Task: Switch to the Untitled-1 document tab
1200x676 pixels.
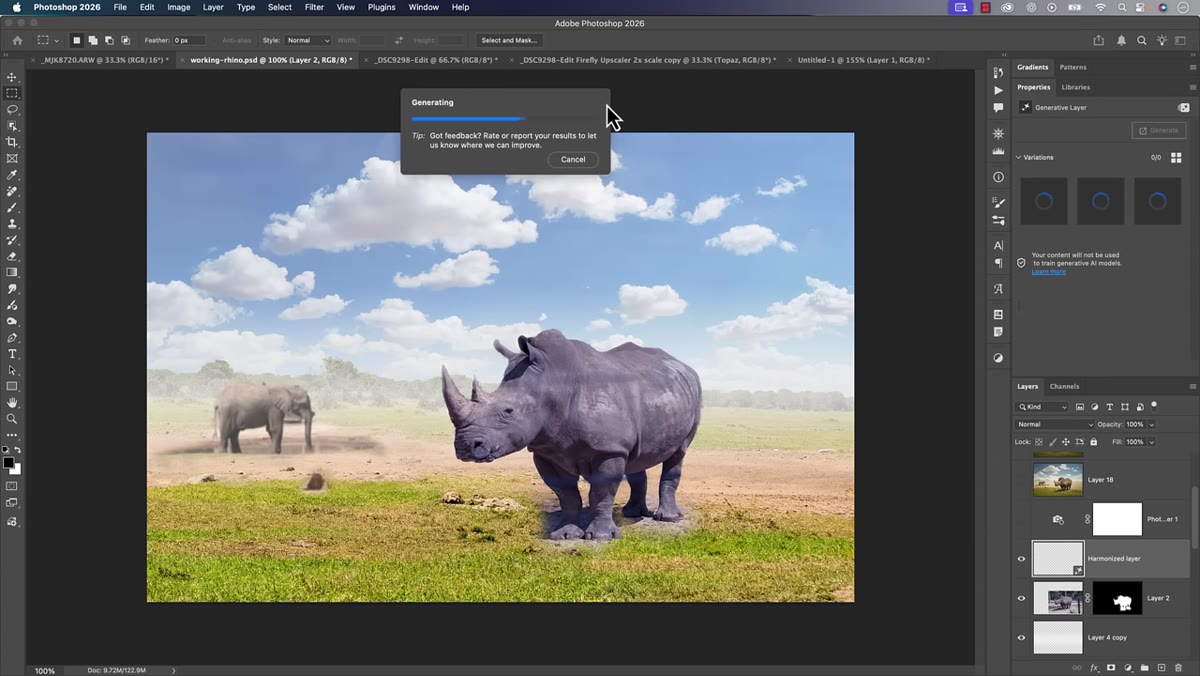Action: click(862, 60)
